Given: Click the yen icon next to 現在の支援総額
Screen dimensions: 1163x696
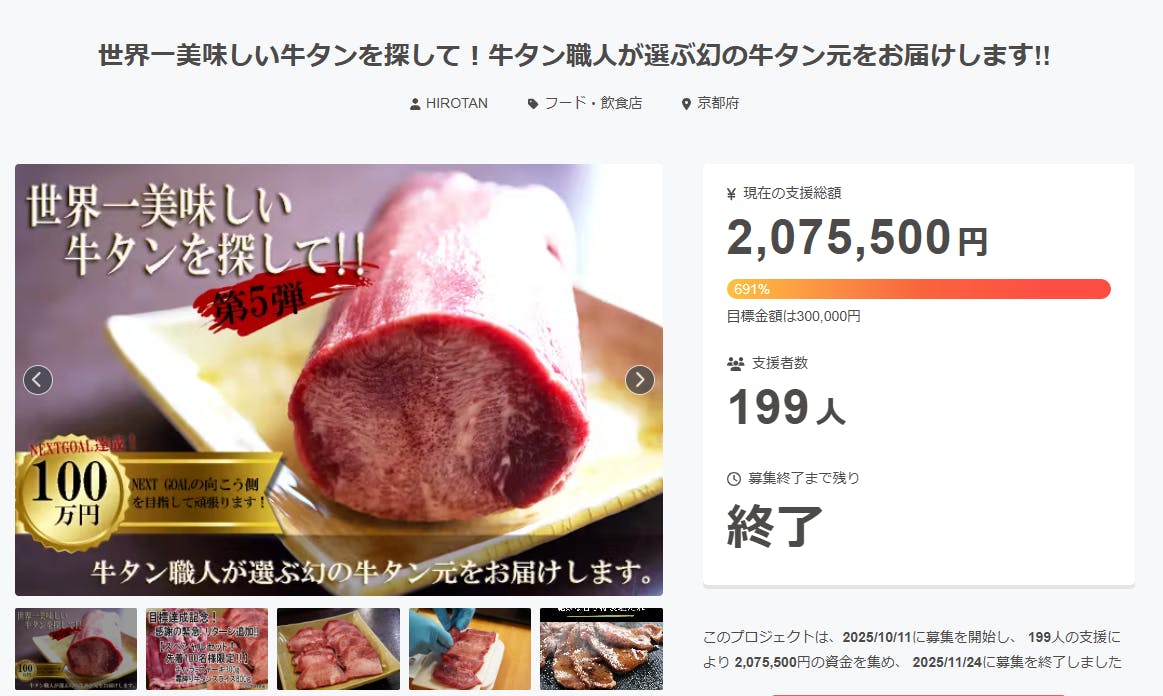Looking at the screenshot, I should [x=731, y=194].
